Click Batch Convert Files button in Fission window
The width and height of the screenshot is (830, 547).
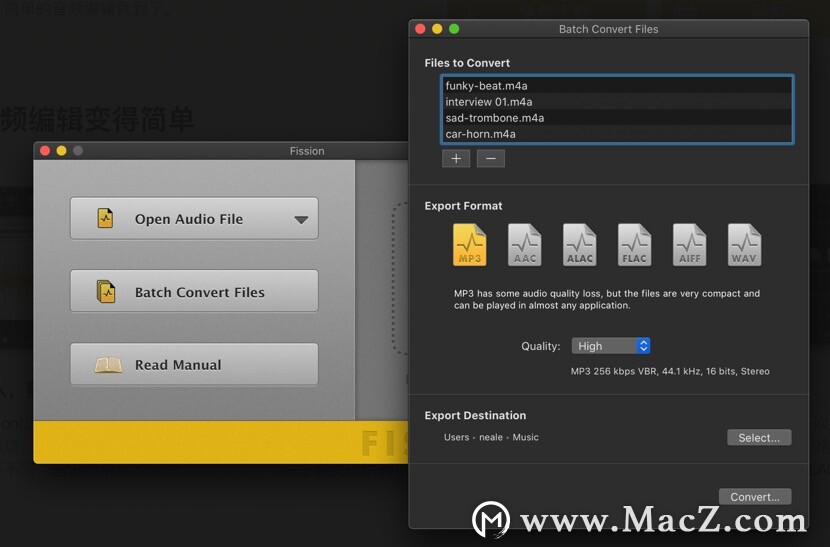[x=194, y=291]
